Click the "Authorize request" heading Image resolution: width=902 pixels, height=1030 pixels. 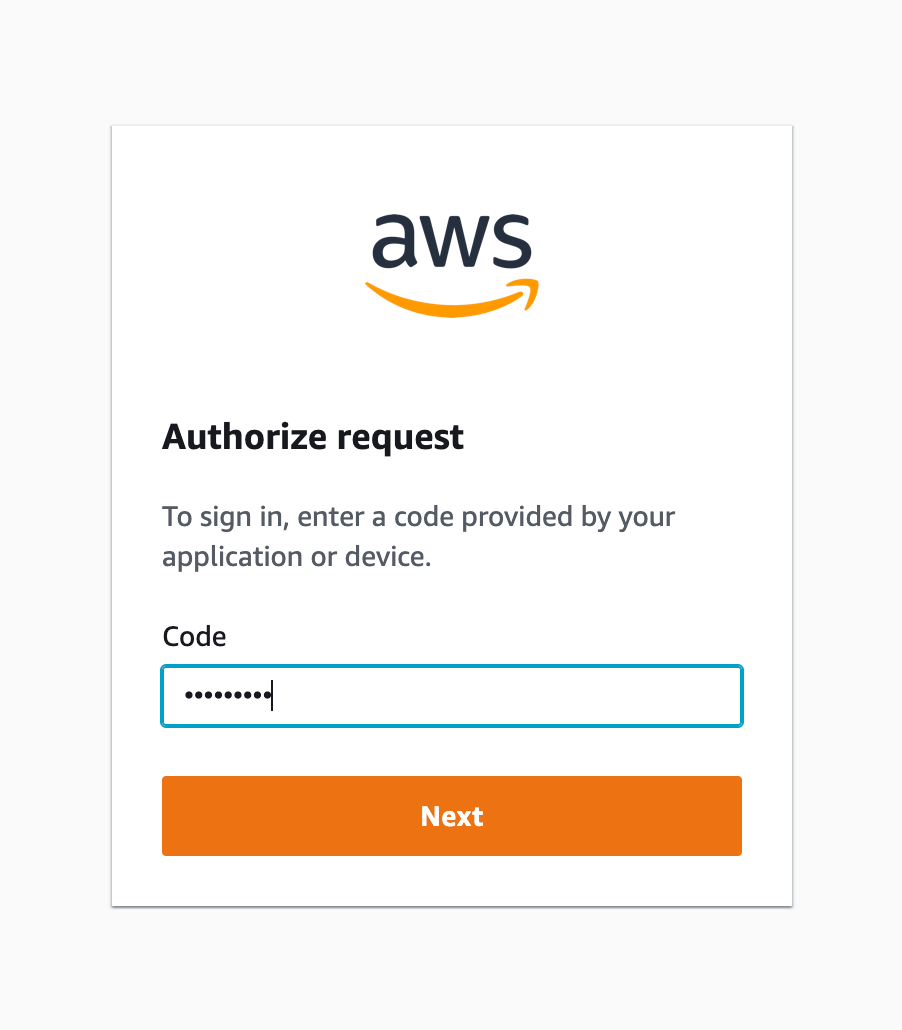point(313,437)
